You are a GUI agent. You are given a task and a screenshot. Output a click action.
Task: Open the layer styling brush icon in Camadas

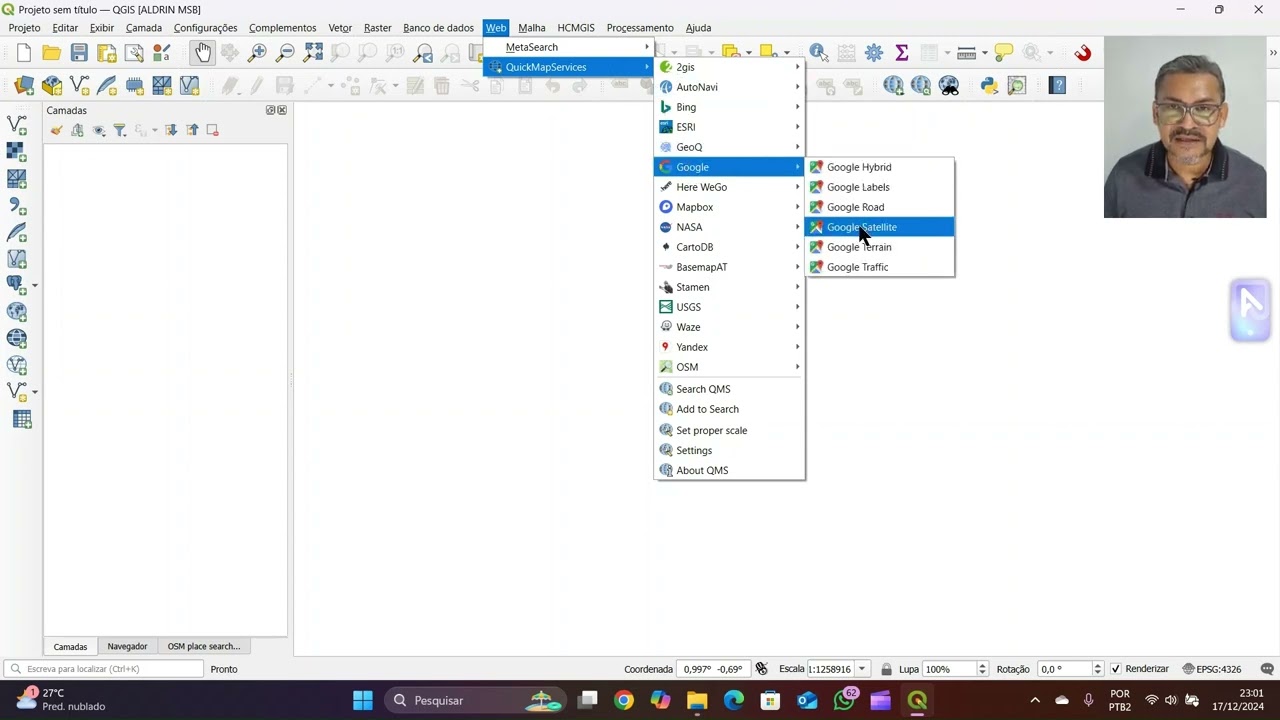coord(56,130)
